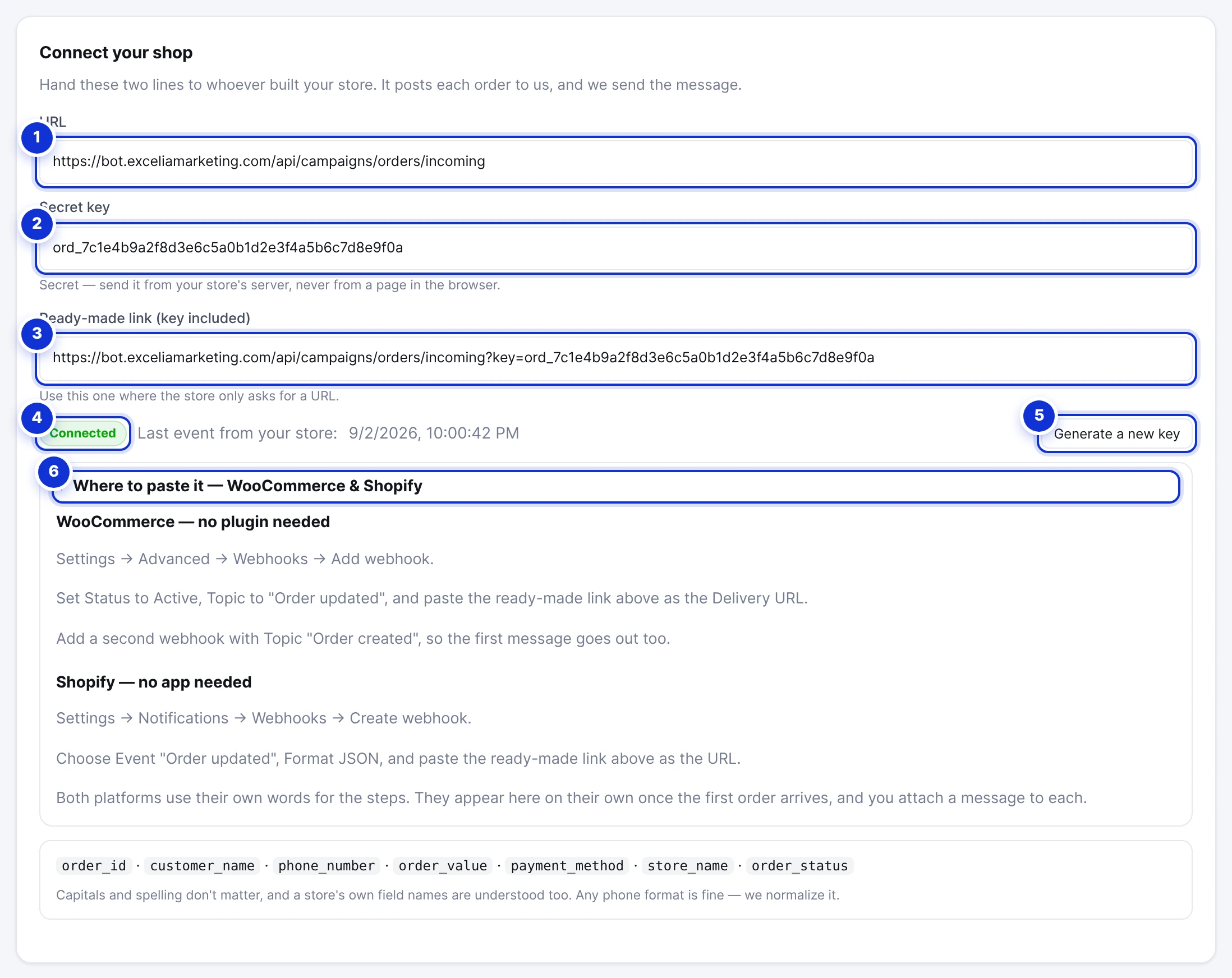Viewport: 1232px width, 978px height.
Task: Click the 'Set Status to Active' instruction line
Action: coord(432,599)
